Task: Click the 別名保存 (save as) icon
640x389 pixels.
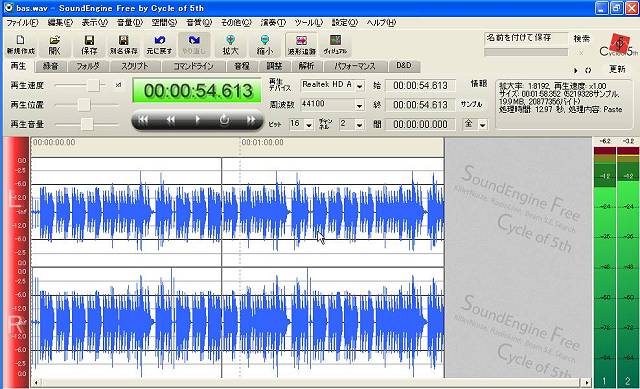Action: click(x=124, y=44)
